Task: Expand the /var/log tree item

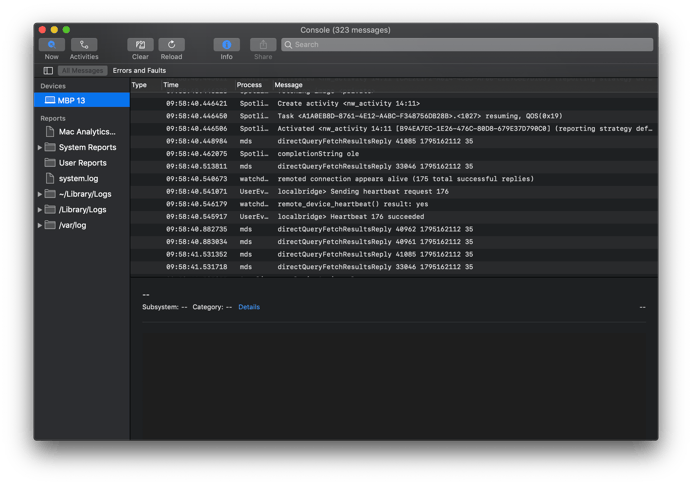Action: [x=40, y=225]
